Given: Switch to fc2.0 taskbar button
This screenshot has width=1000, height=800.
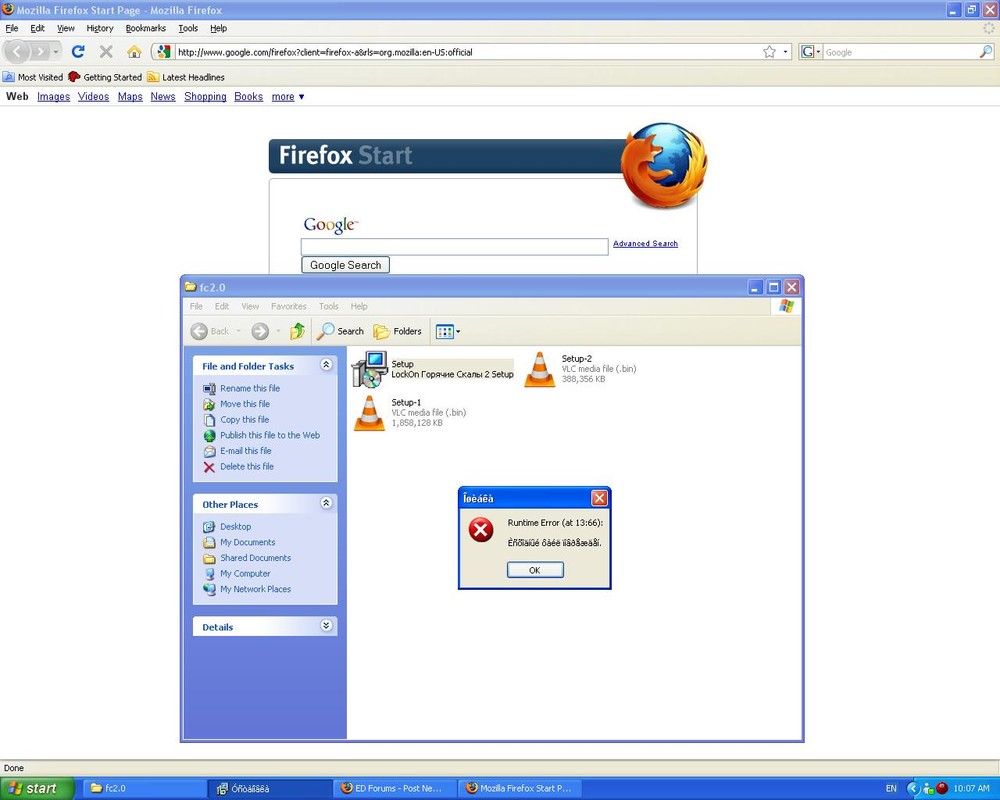Looking at the screenshot, I should click(x=143, y=789).
